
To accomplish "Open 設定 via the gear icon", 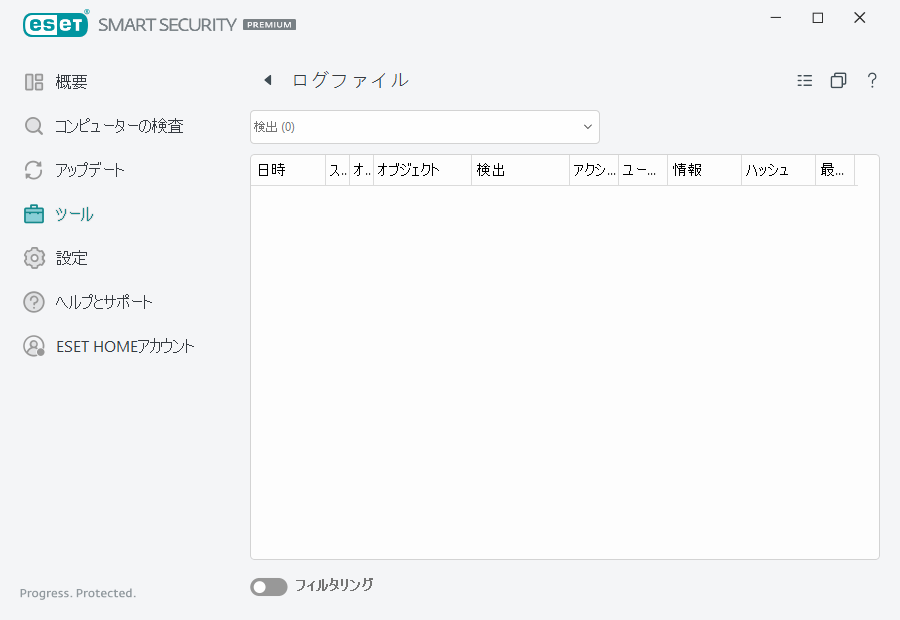I will 33,257.
